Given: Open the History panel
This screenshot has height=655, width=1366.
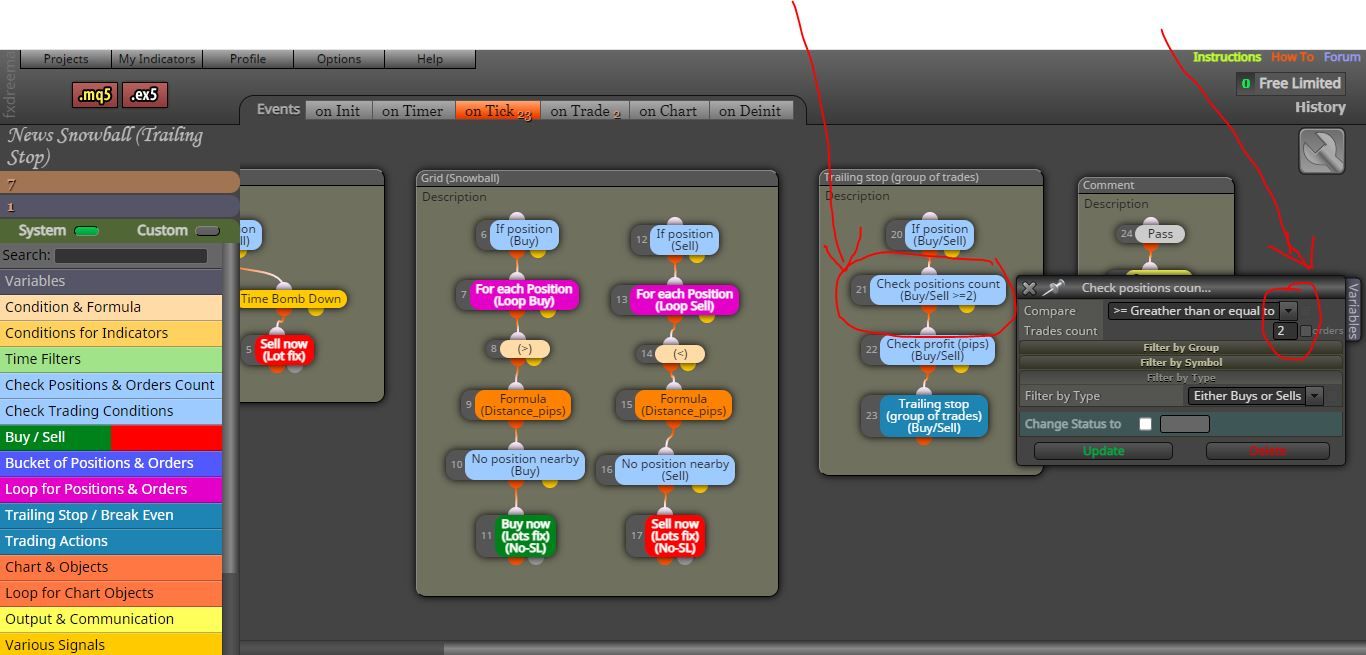Looking at the screenshot, I should pos(1320,107).
